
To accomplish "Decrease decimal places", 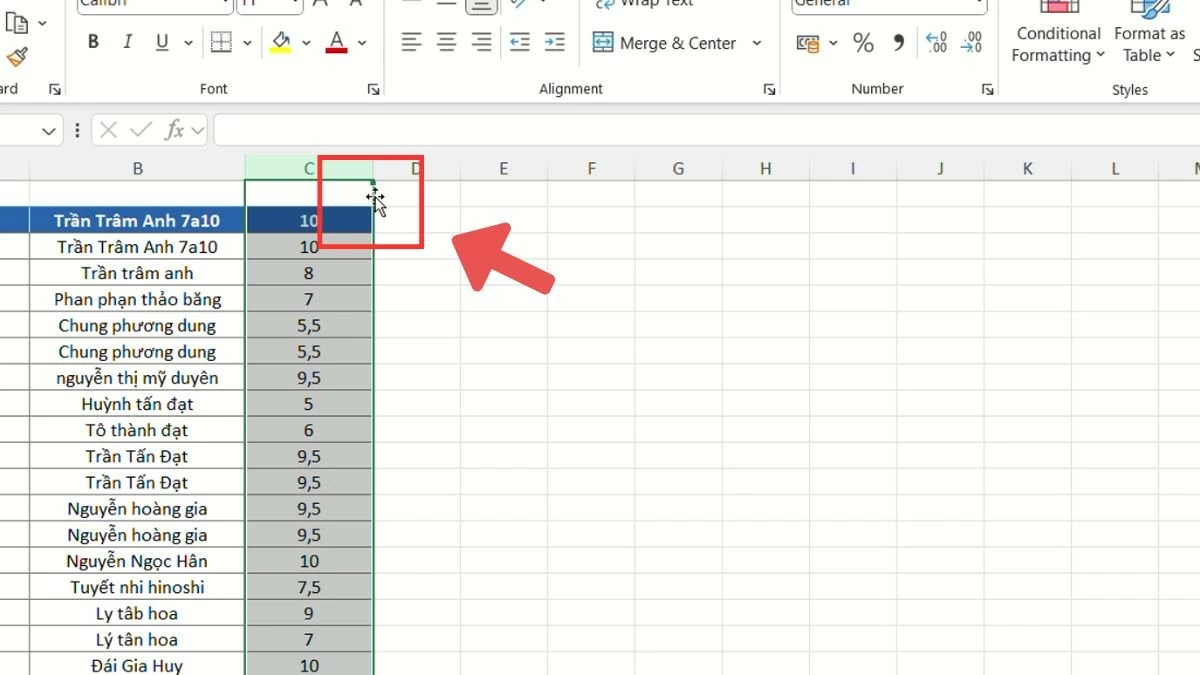I will [x=971, y=42].
